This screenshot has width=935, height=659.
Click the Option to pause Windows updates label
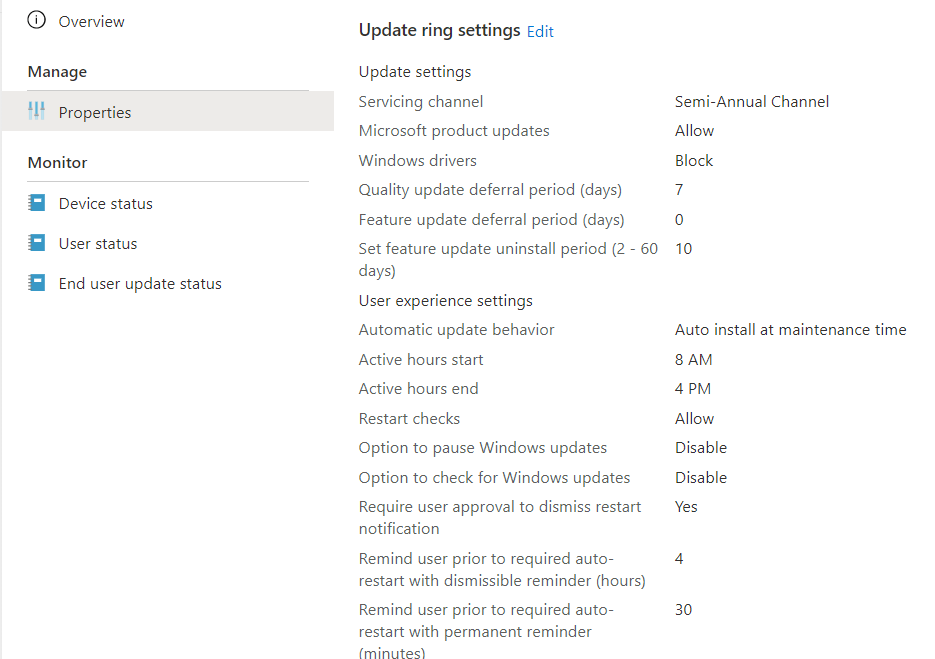pyautogui.click(x=483, y=447)
